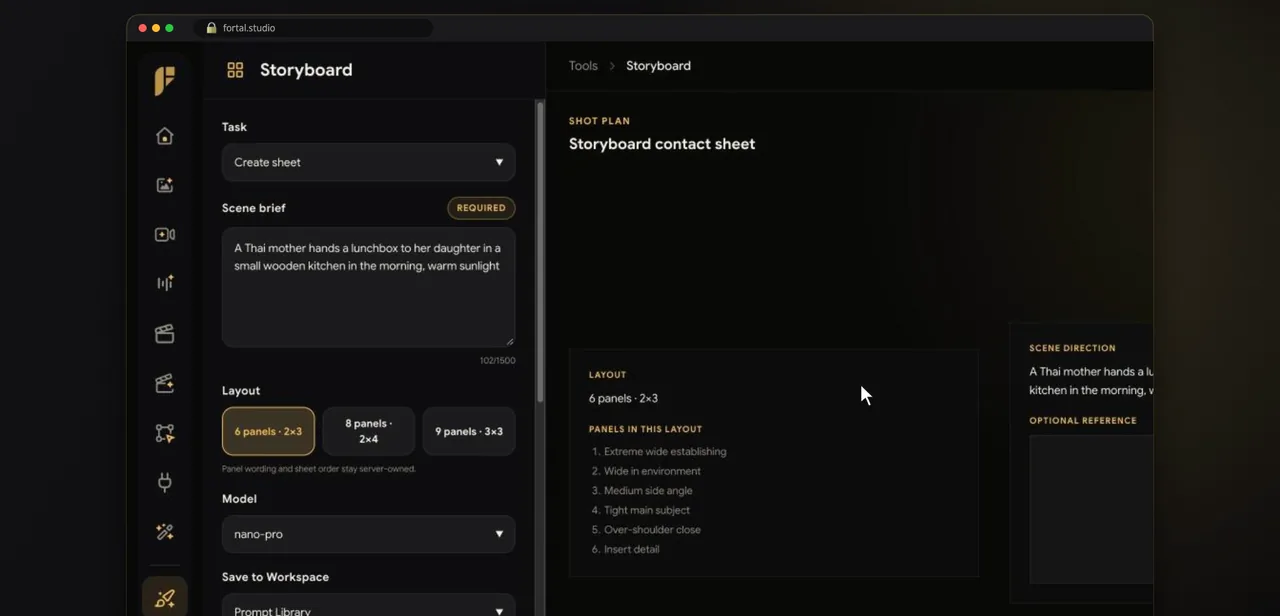Screen dimensions: 1280x616
Task: Click the scene brief resize handle
Action: pos(509,341)
